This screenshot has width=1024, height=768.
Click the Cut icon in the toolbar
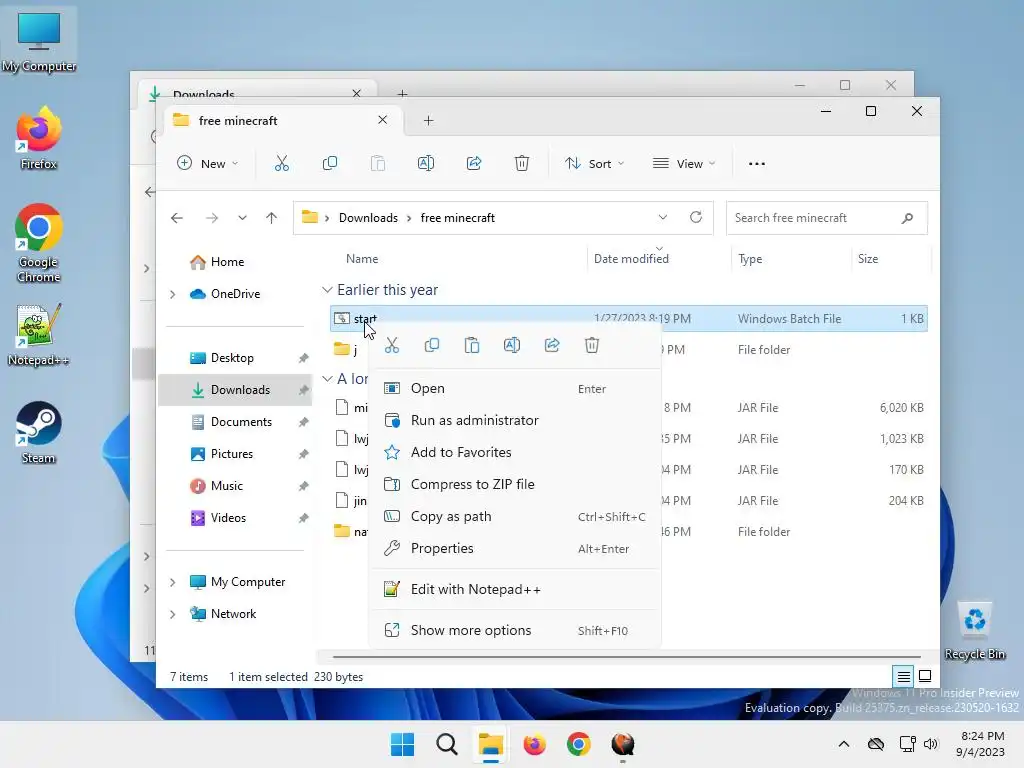281,163
